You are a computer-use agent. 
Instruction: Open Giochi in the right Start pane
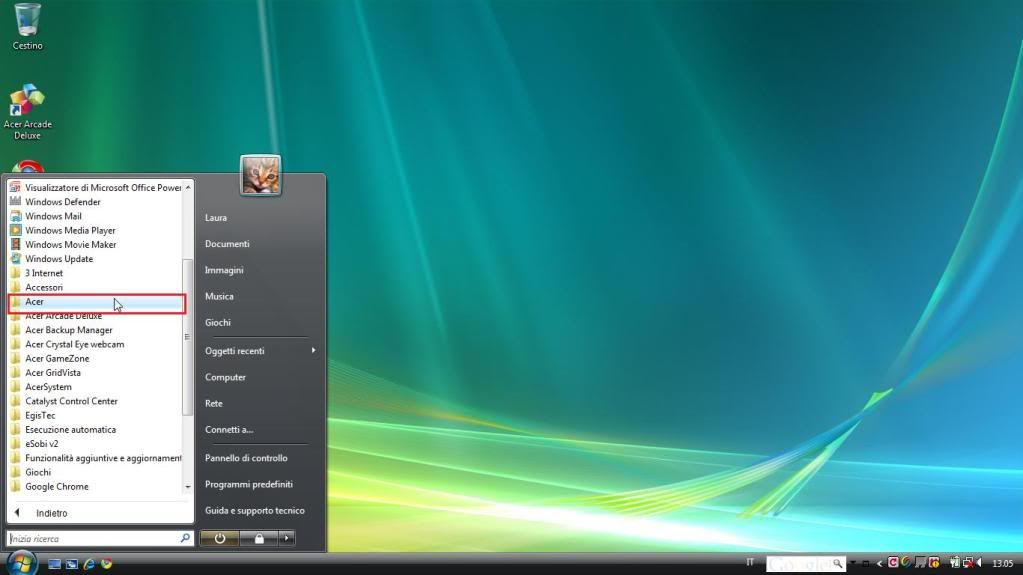[218, 322]
